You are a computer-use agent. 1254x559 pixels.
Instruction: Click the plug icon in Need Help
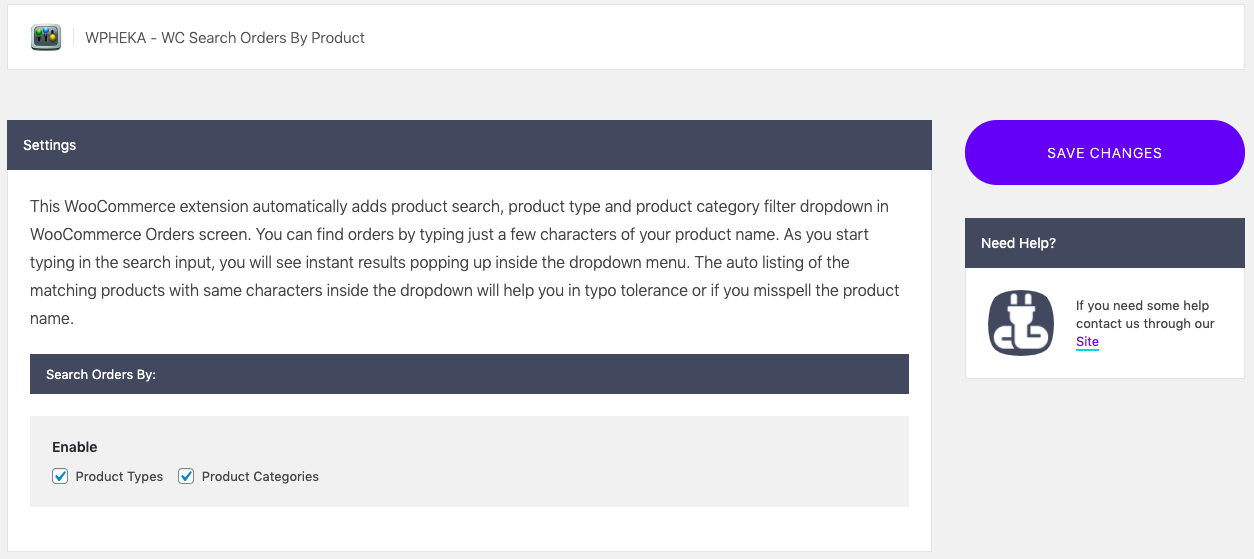click(1021, 323)
